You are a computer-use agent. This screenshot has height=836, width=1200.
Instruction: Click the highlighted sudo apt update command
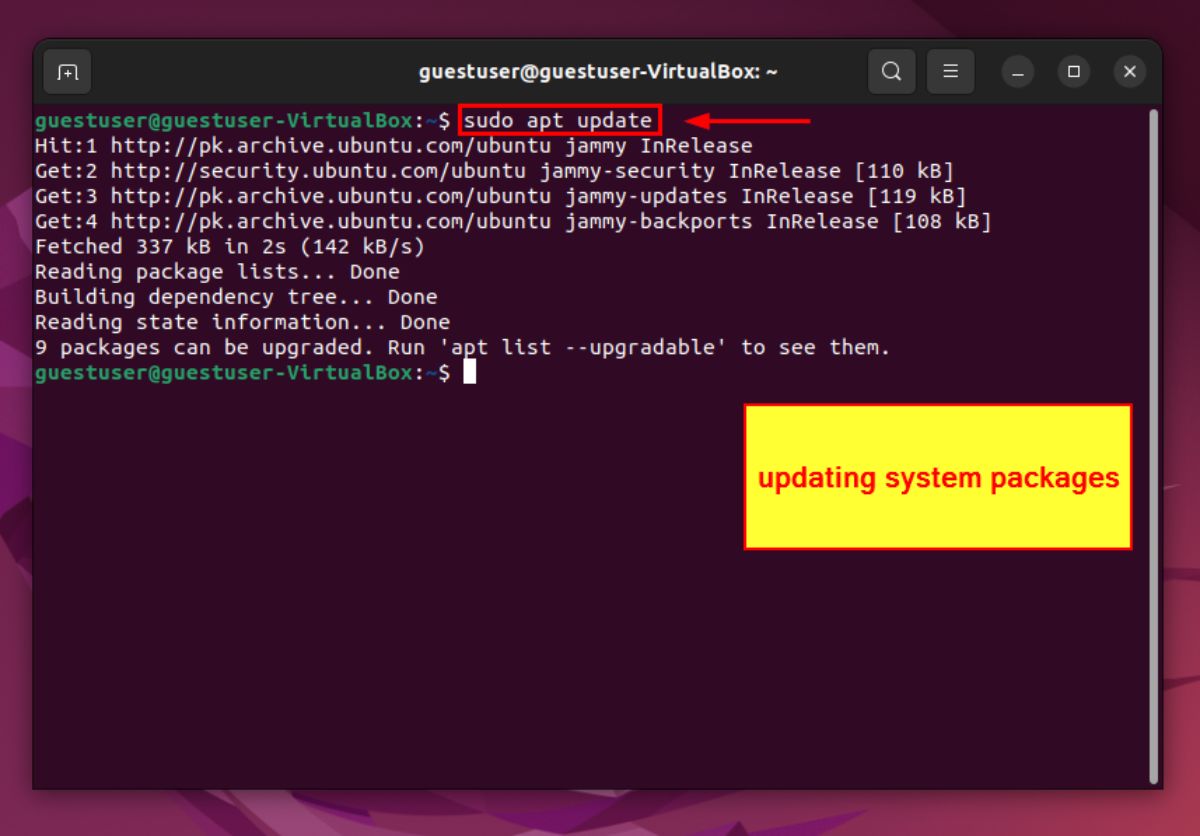[x=559, y=120]
